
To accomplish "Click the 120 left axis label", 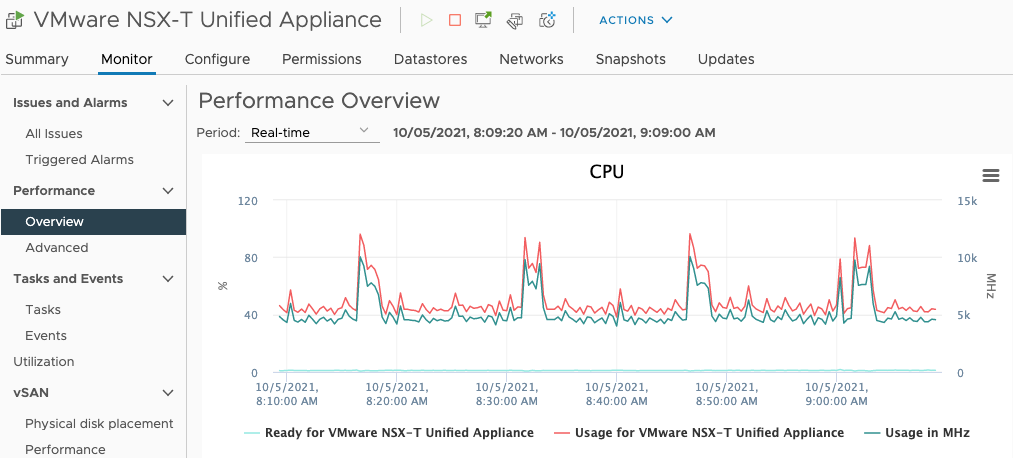I will (248, 201).
